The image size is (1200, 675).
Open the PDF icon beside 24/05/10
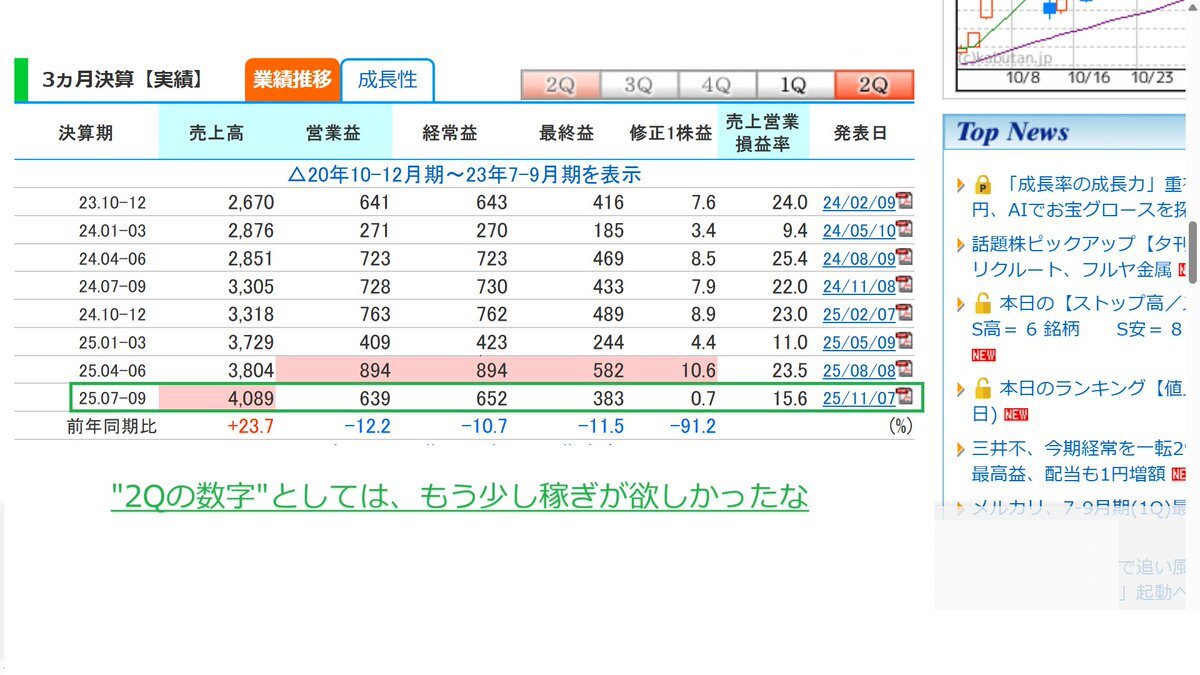coord(904,229)
